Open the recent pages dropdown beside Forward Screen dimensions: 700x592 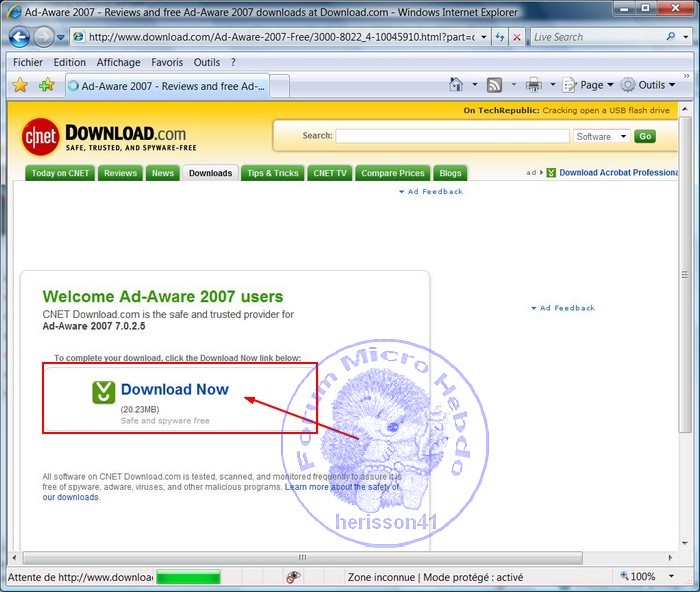tap(61, 38)
